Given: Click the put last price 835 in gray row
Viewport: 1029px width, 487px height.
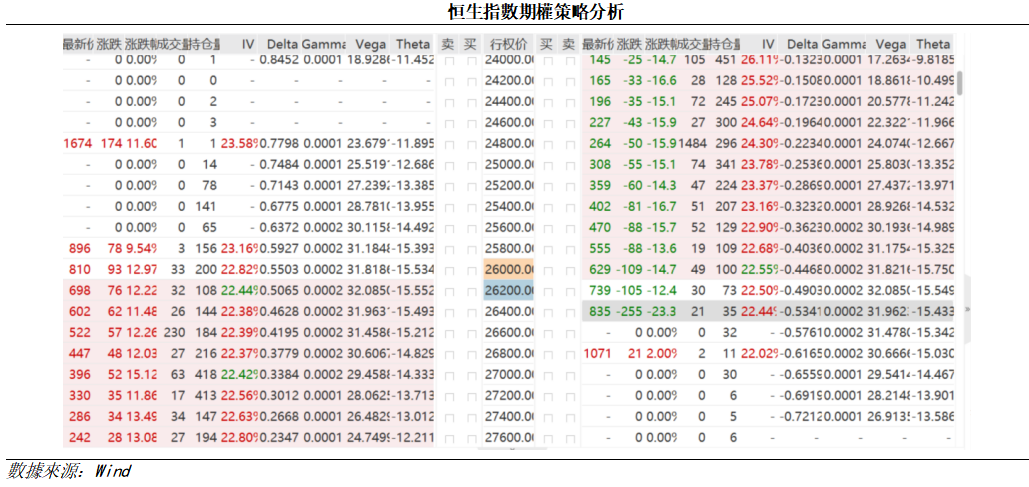Looking at the screenshot, I should 600,312.
